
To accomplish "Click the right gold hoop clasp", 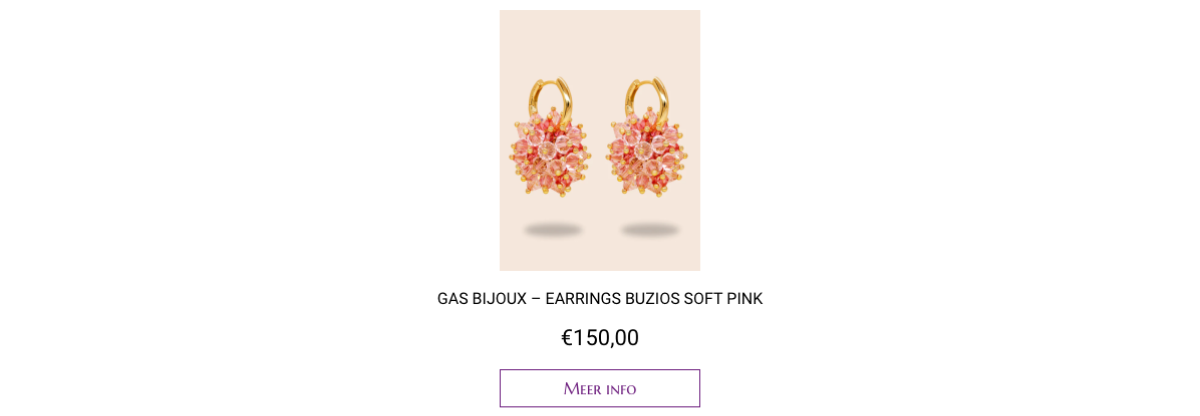I will (648, 102).
